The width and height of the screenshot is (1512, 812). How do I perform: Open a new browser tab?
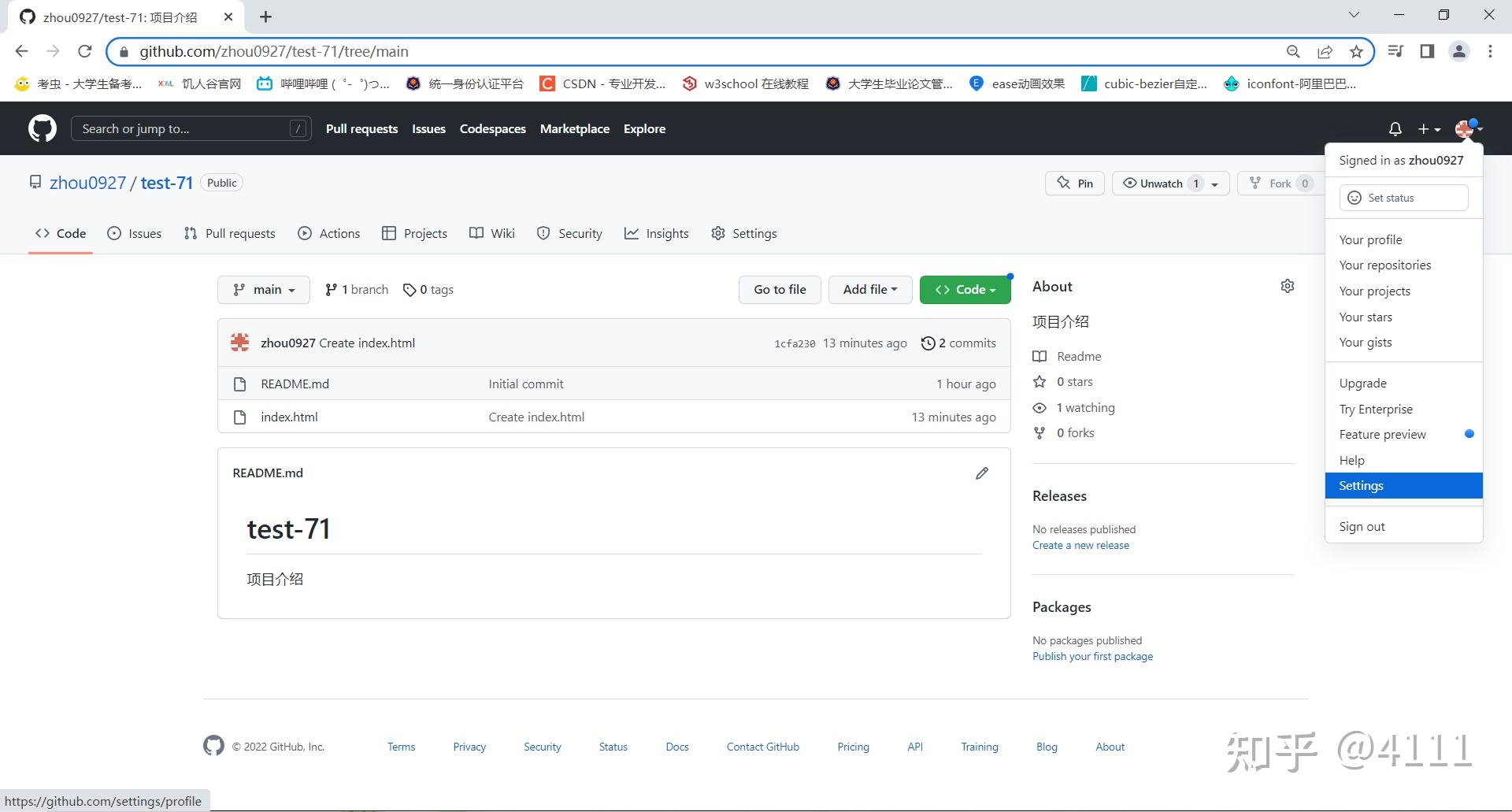point(266,17)
